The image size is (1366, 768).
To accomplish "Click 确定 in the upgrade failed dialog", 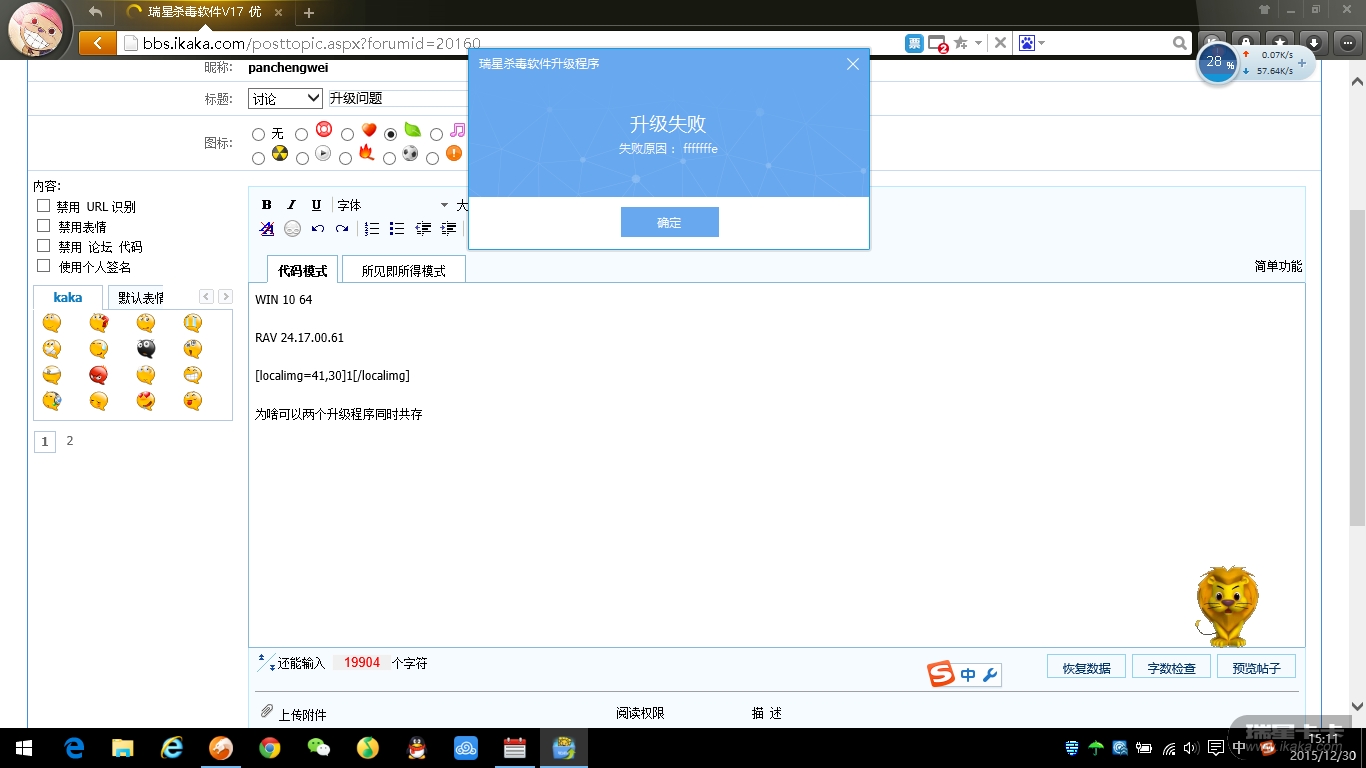I will pyautogui.click(x=669, y=222).
